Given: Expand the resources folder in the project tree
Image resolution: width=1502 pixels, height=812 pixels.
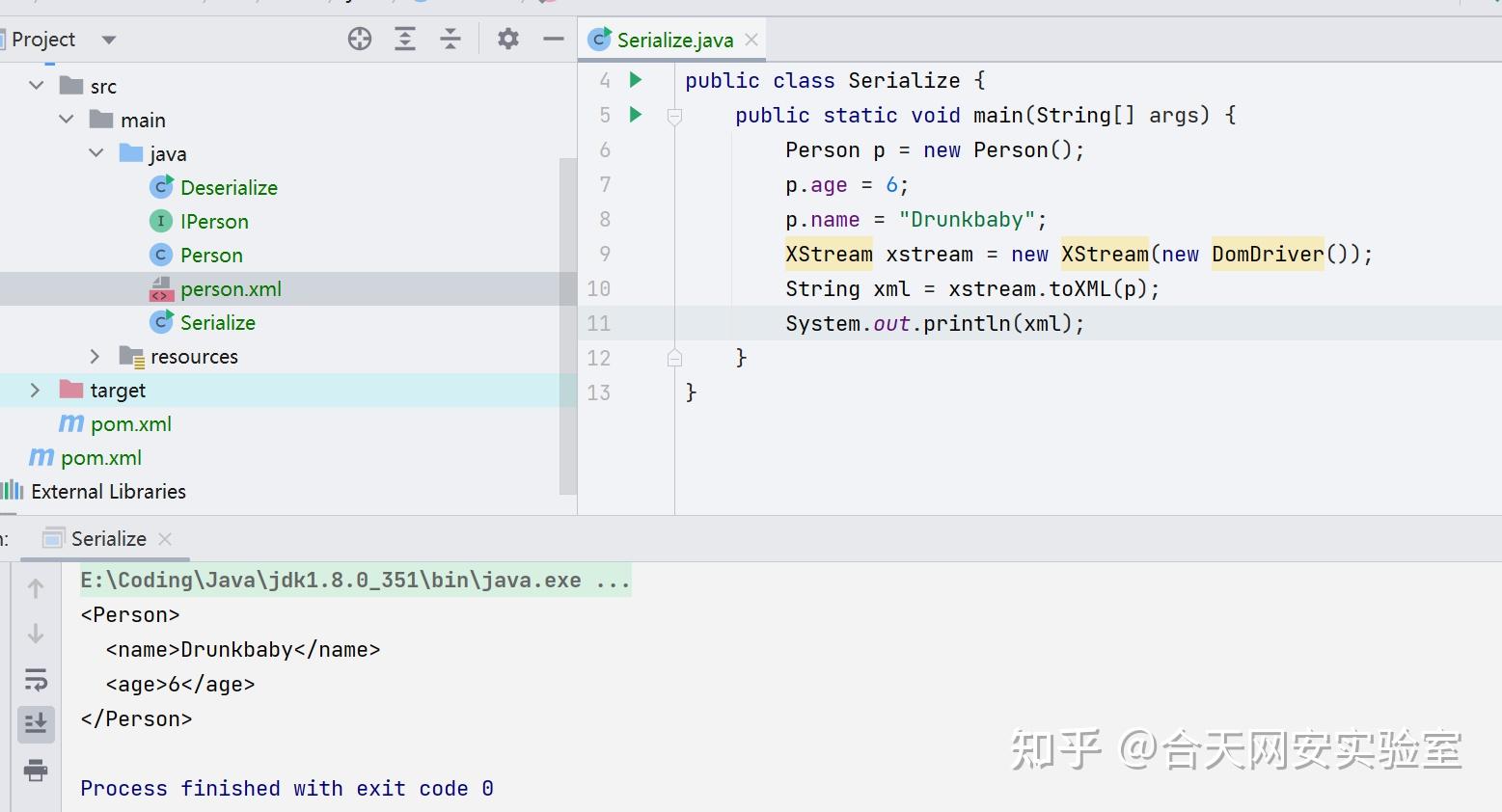Looking at the screenshot, I should coord(95,356).
